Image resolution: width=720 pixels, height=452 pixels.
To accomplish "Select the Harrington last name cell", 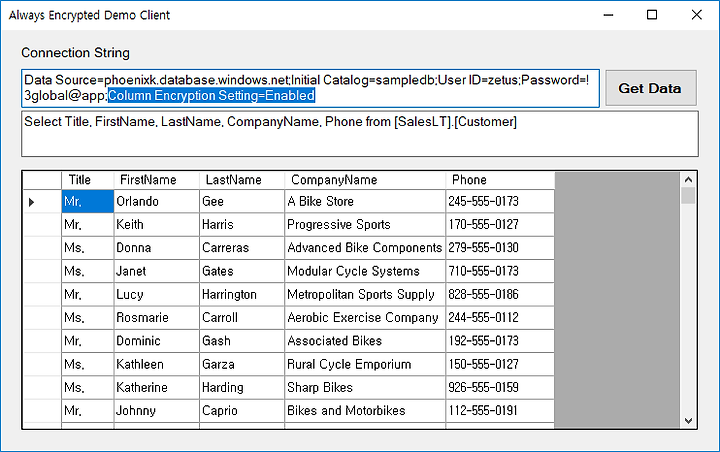I will pyautogui.click(x=242, y=294).
